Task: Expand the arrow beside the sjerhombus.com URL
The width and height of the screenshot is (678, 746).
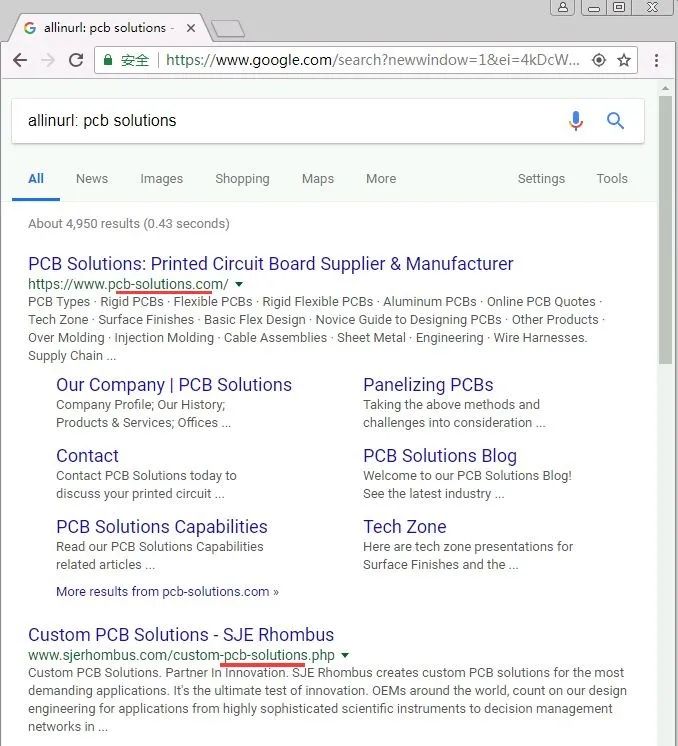Action: pos(345,655)
